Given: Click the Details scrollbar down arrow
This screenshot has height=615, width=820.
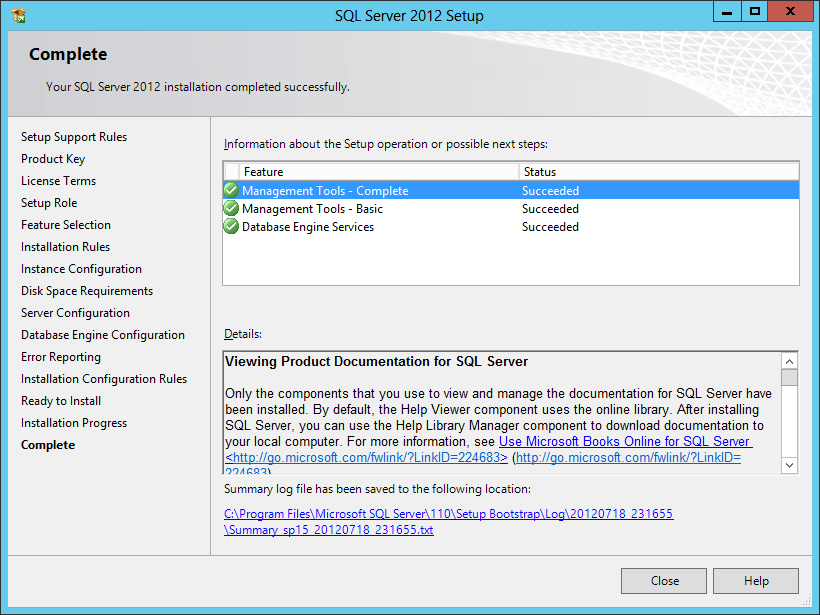Looking at the screenshot, I should (789, 465).
